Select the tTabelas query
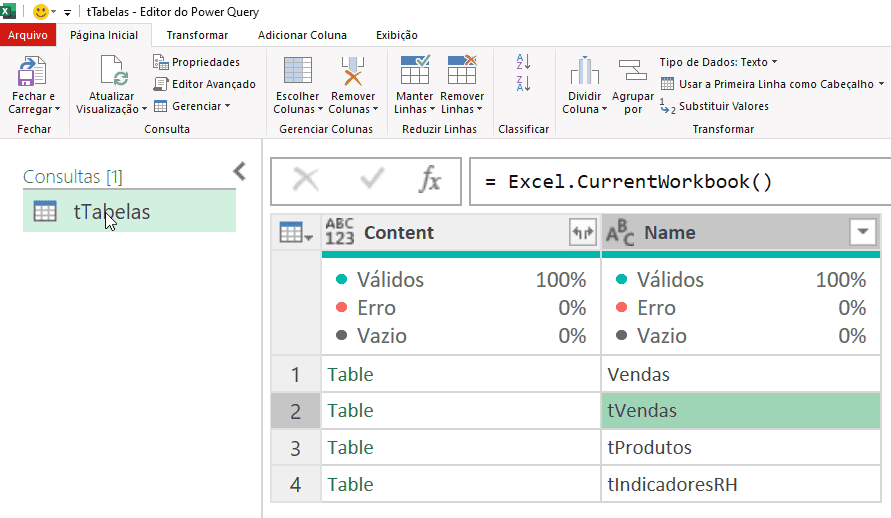This screenshot has width=891, height=518. (x=111, y=211)
